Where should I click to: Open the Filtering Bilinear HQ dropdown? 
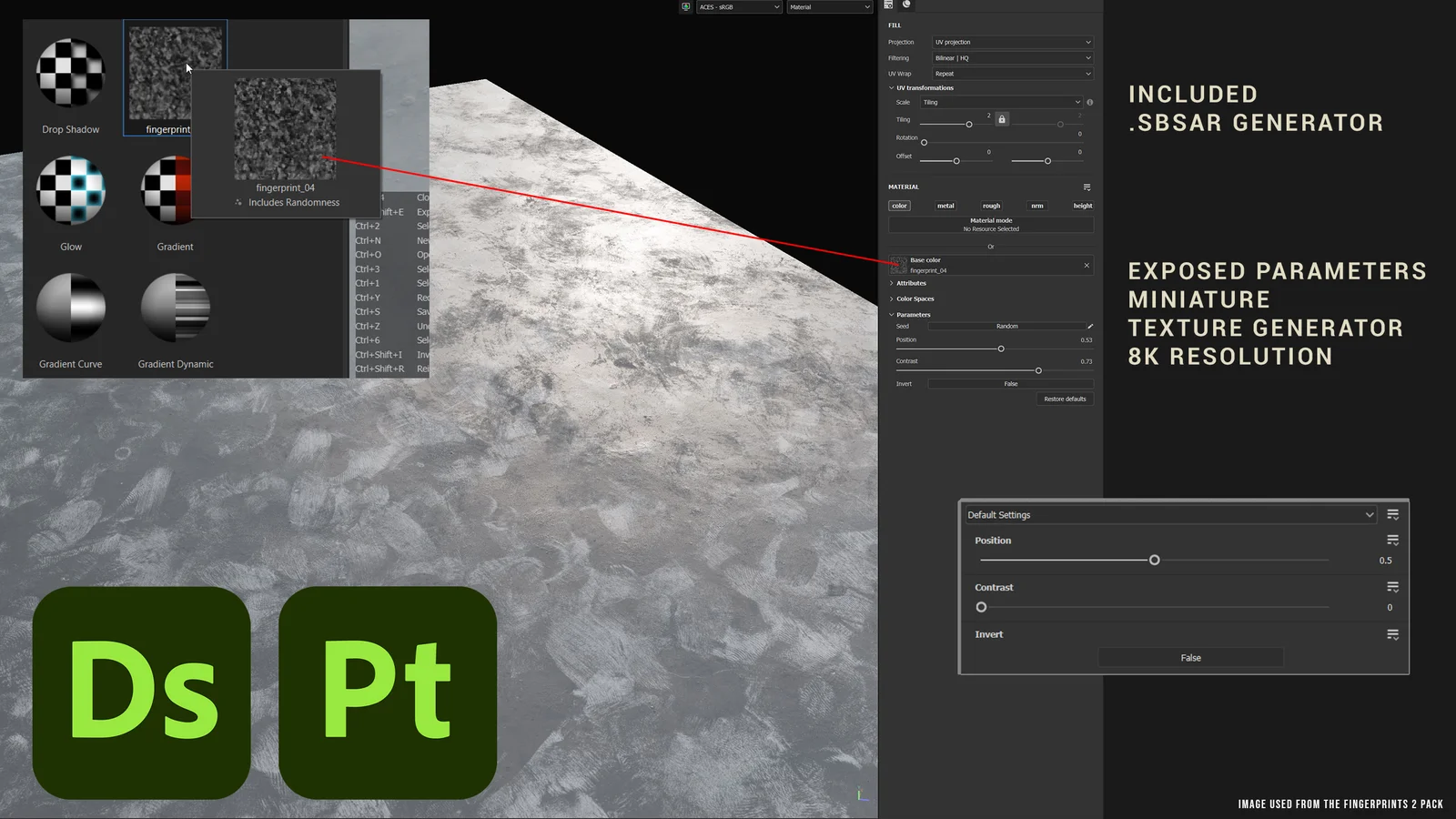click(x=1011, y=57)
